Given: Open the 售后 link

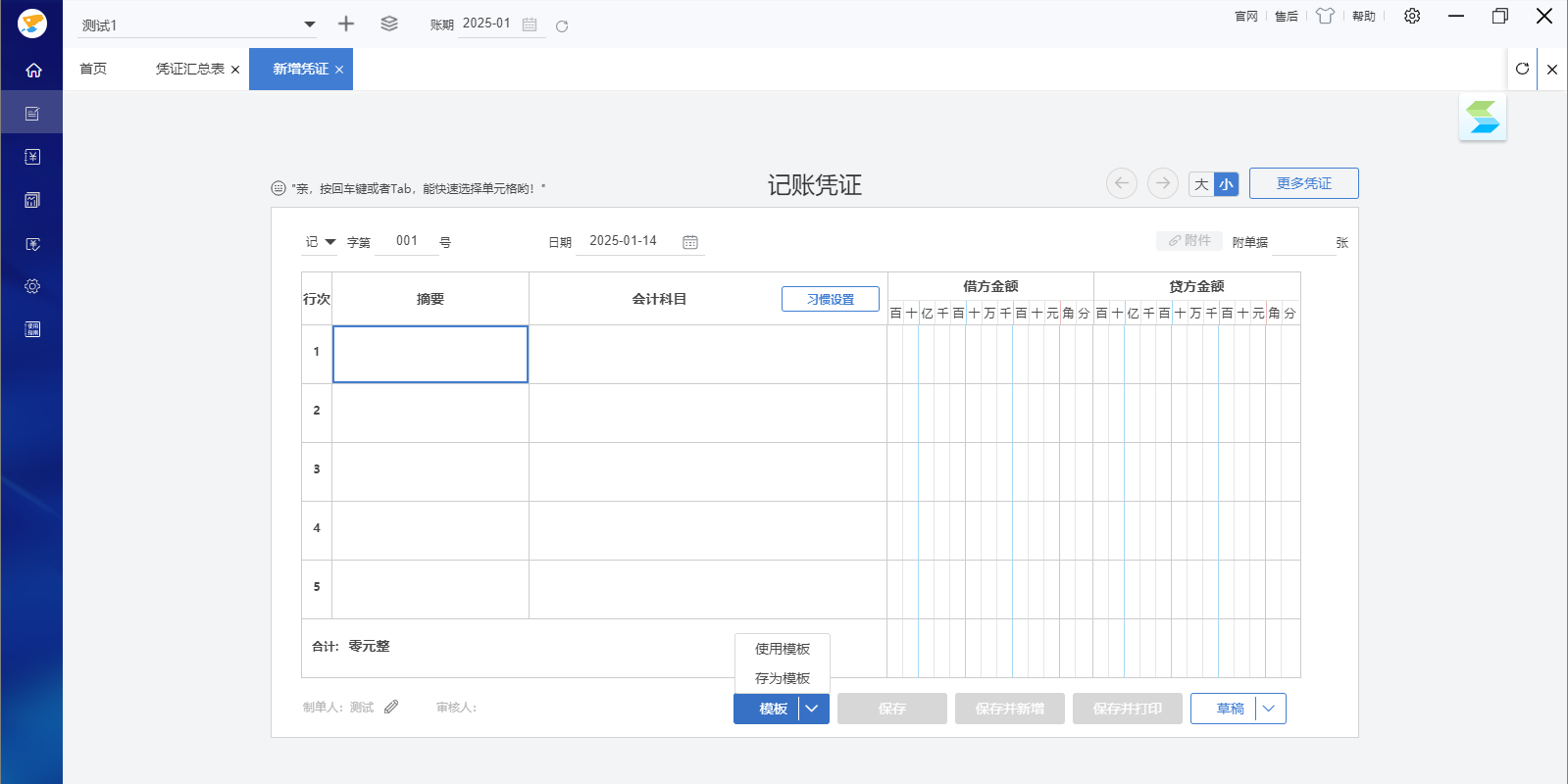Looking at the screenshot, I should 1287,16.
